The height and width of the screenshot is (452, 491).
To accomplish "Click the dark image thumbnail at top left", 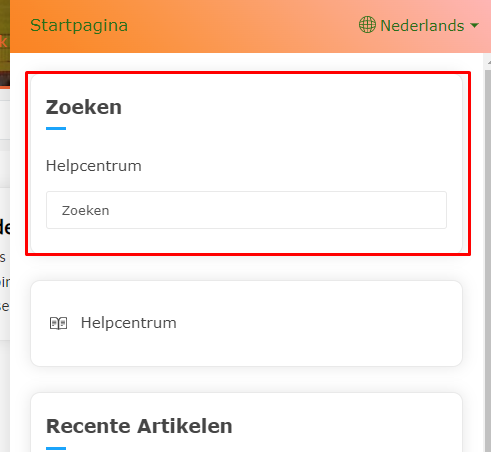I will point(5,43).
